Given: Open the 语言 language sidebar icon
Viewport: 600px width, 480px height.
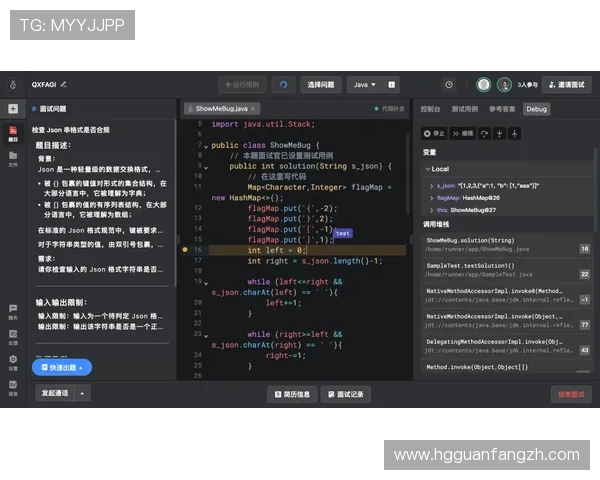Looking at the screenshot, I should [13, 388].
